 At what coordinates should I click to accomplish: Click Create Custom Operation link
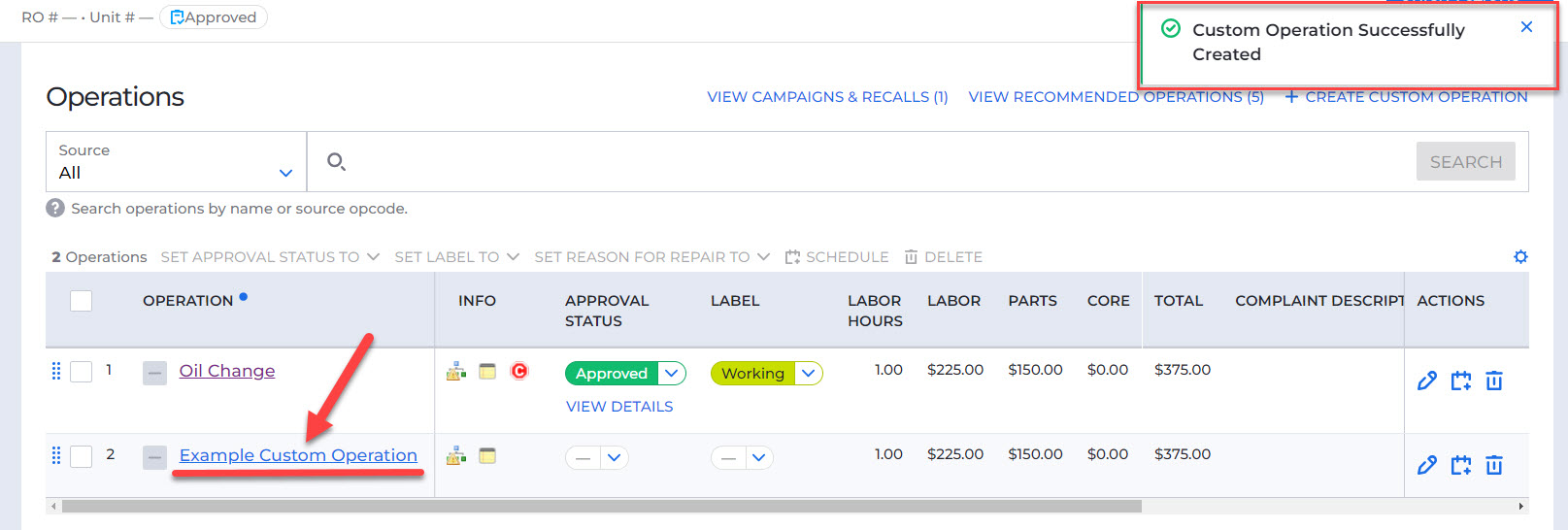(x=1406, y=97)
